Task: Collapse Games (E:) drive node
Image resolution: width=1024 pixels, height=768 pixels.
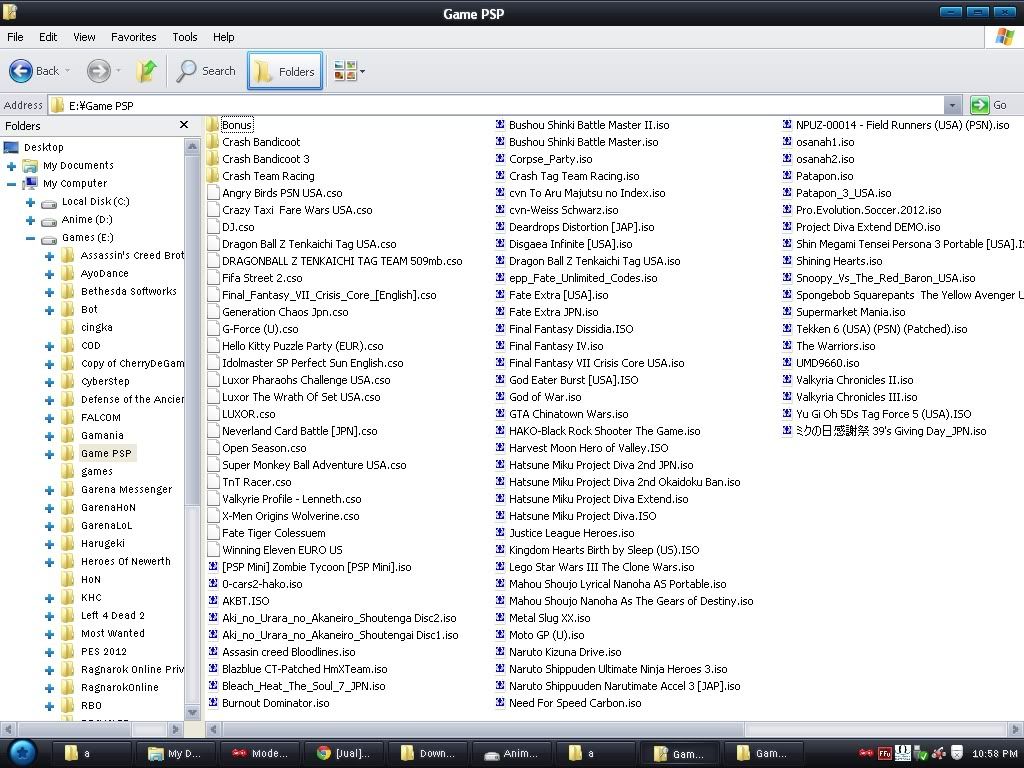Action: pos(30,238)
